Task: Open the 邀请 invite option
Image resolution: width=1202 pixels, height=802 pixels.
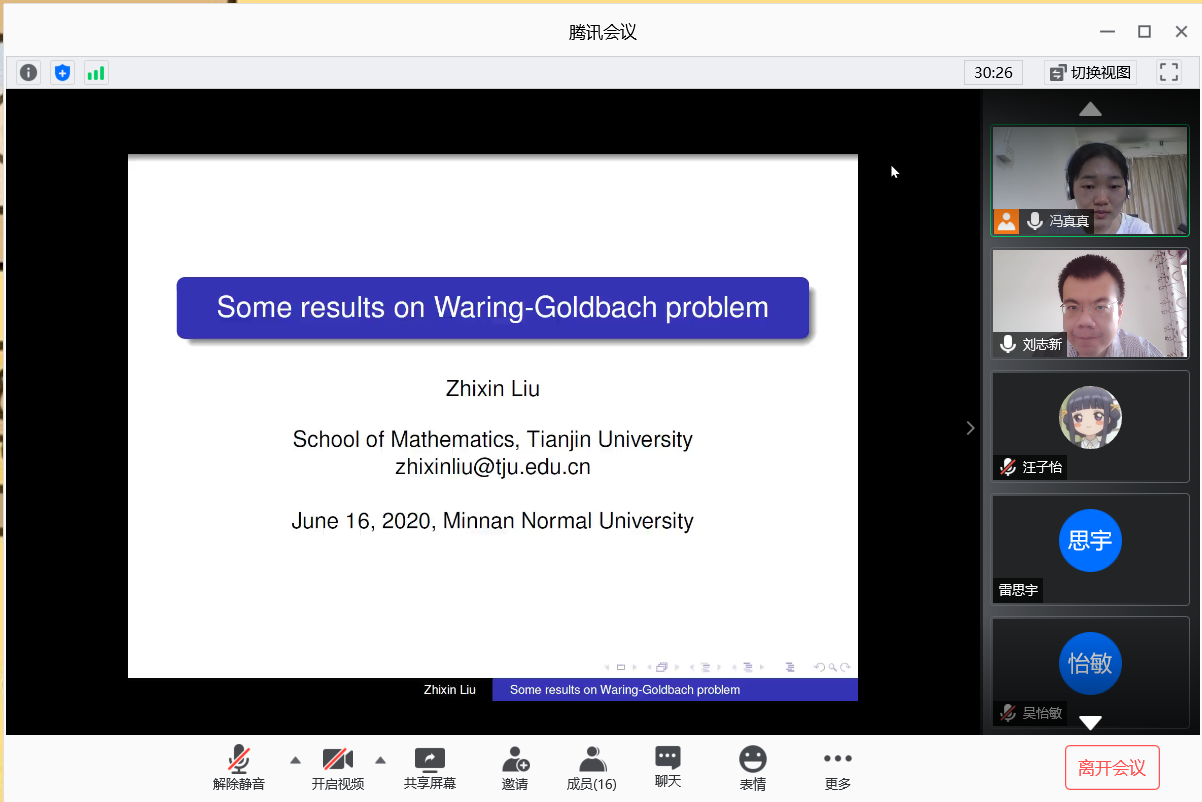Action: [515, 768]
